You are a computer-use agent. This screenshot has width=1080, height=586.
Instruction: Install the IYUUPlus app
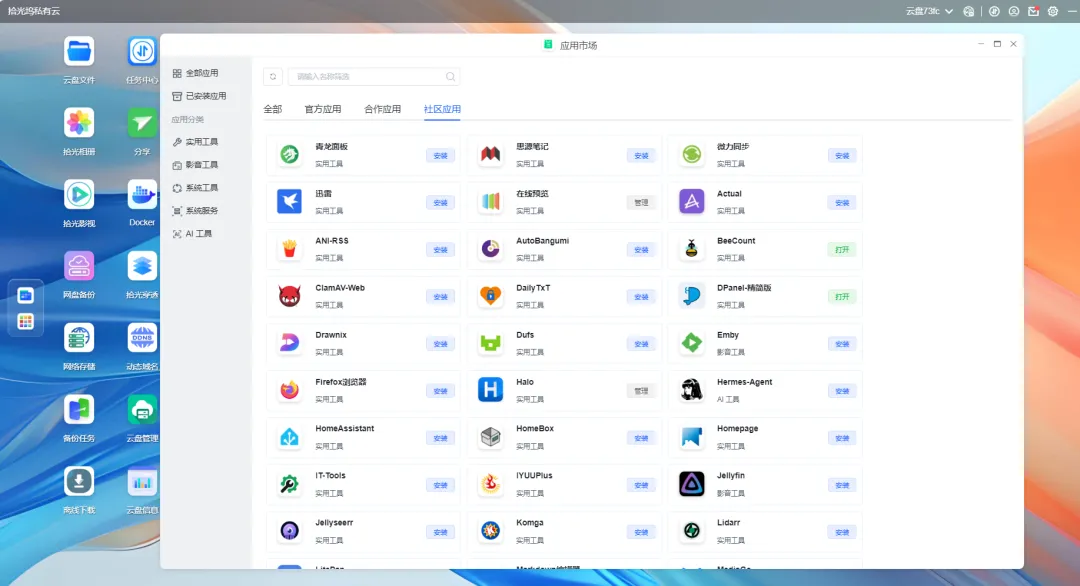tap(641, 485)
